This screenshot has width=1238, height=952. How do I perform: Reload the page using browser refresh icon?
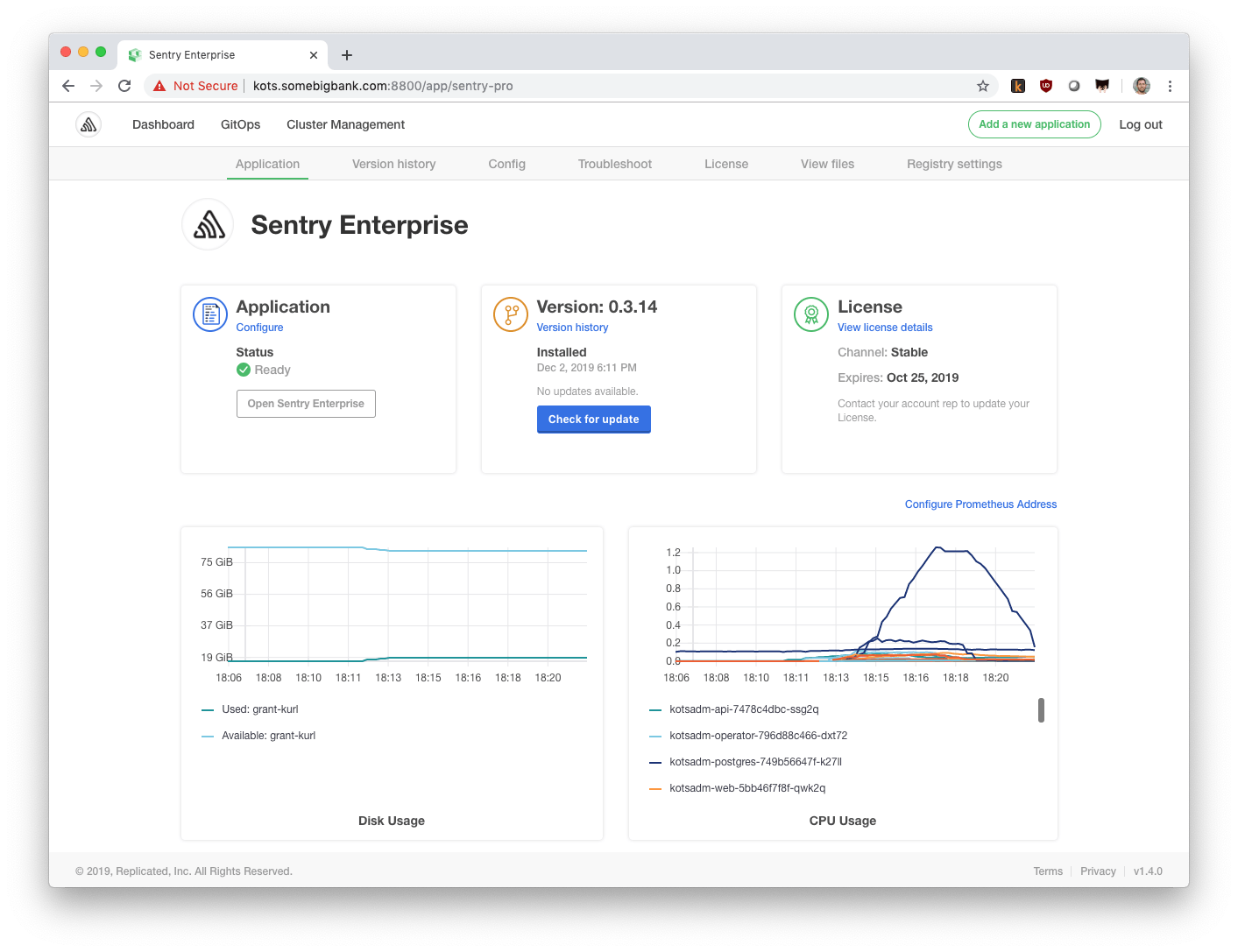pyautogui.click(x=124, y=86)
